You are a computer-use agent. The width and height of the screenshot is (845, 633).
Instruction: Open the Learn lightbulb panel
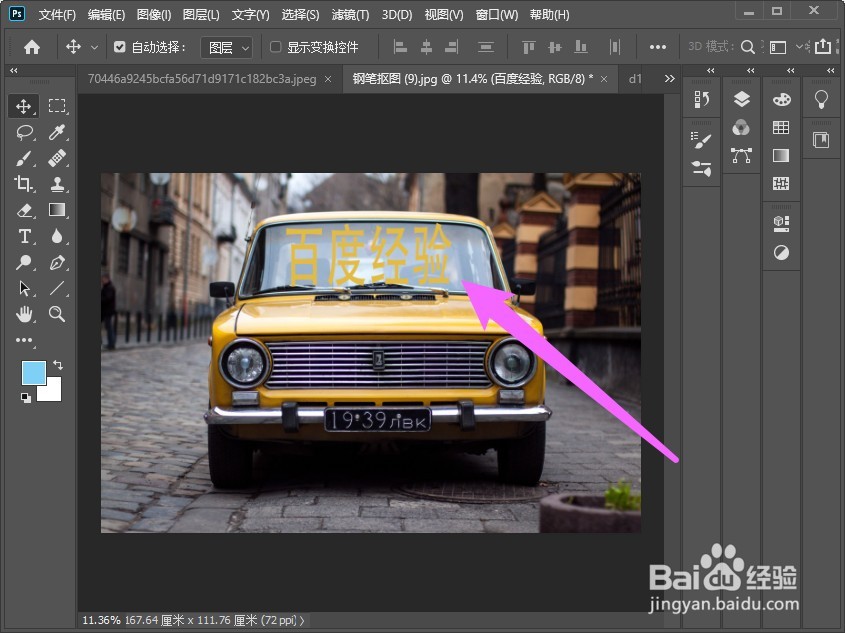pos(821,100)
